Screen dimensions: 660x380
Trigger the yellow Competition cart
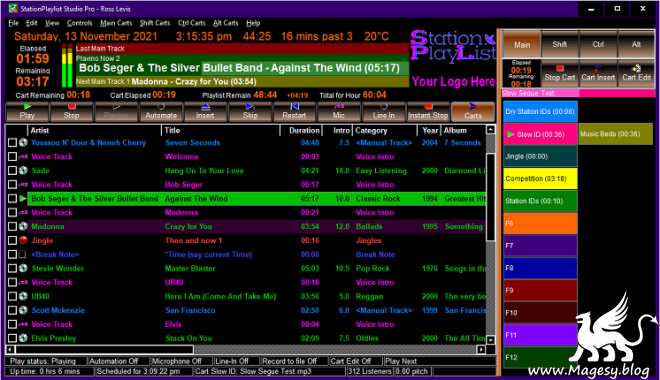coord(540,178)
